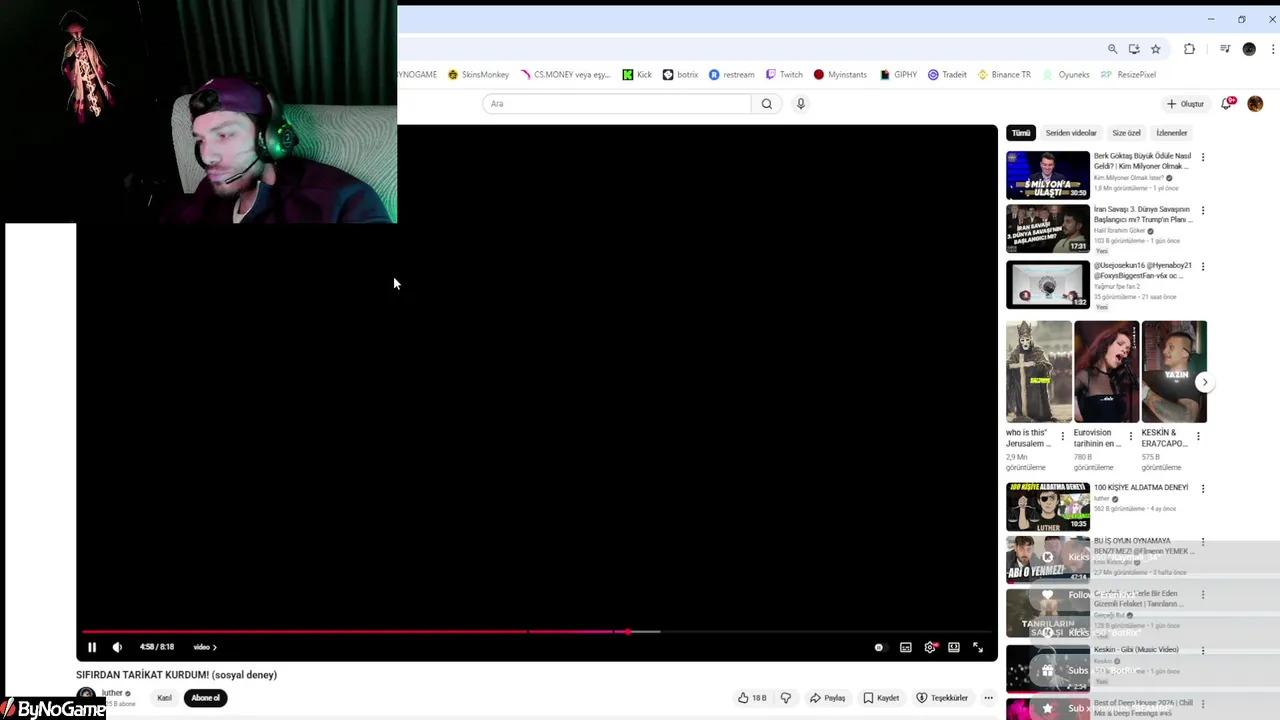The image size is (1280, 720).
Task: Open the Eurovision tarihinin short
Action: [1107, 372]
